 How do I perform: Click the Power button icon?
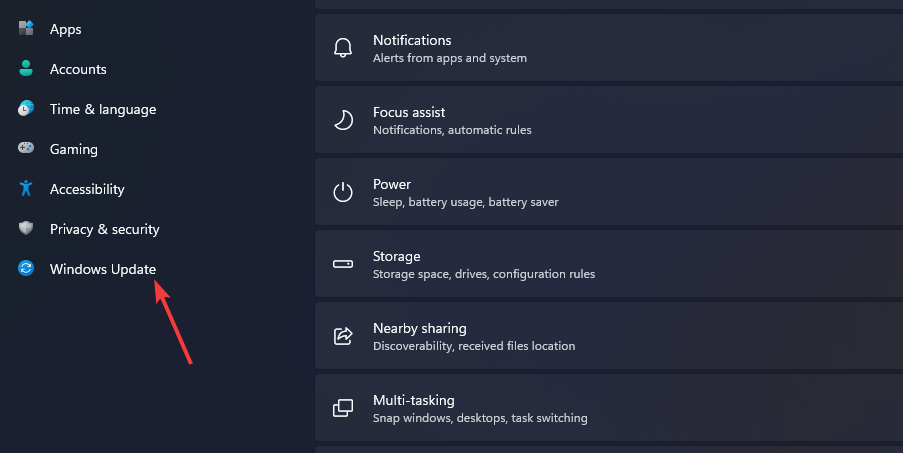click(343, 192)
